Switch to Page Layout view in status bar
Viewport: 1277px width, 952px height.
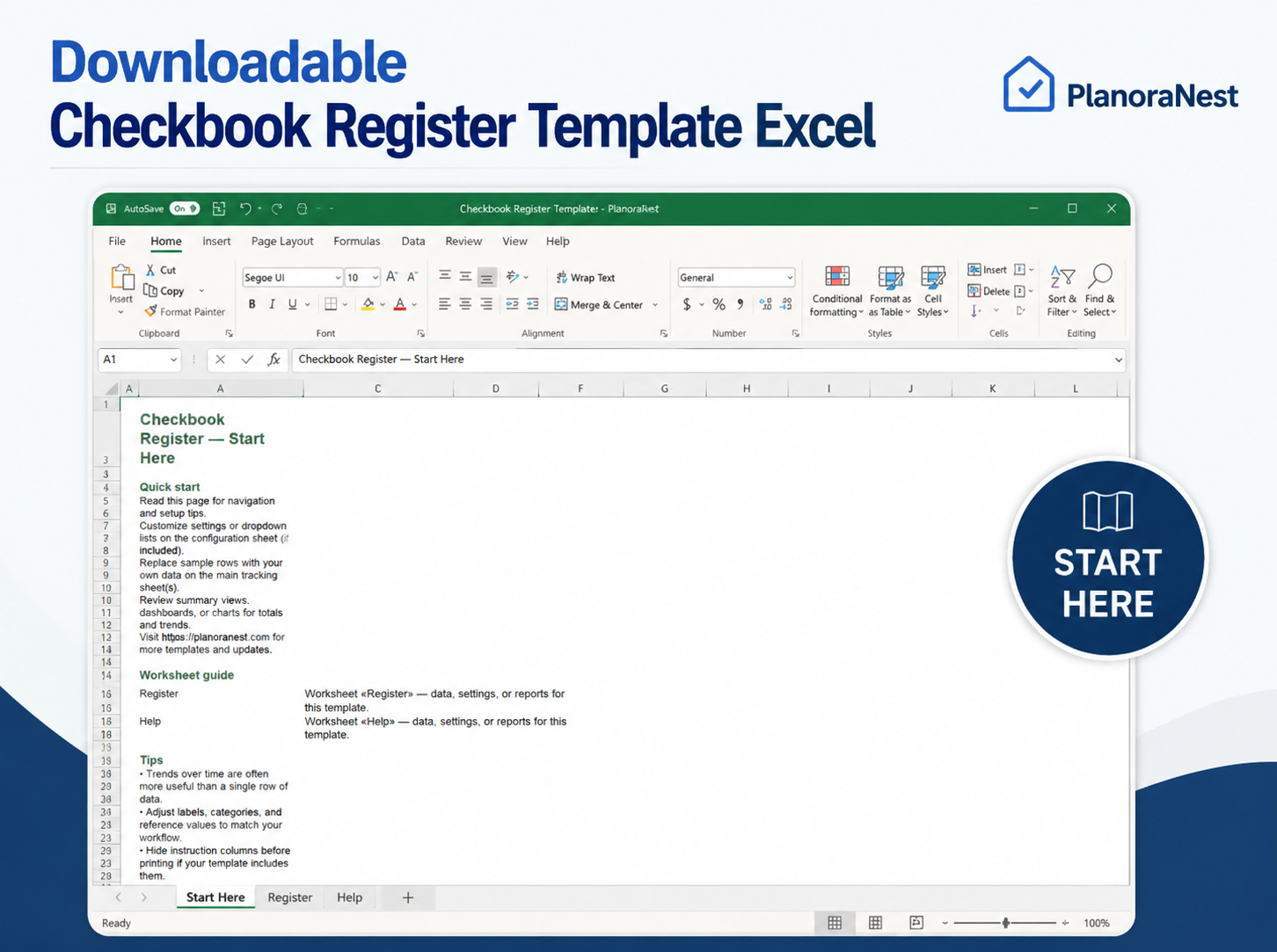click(875, 923)
